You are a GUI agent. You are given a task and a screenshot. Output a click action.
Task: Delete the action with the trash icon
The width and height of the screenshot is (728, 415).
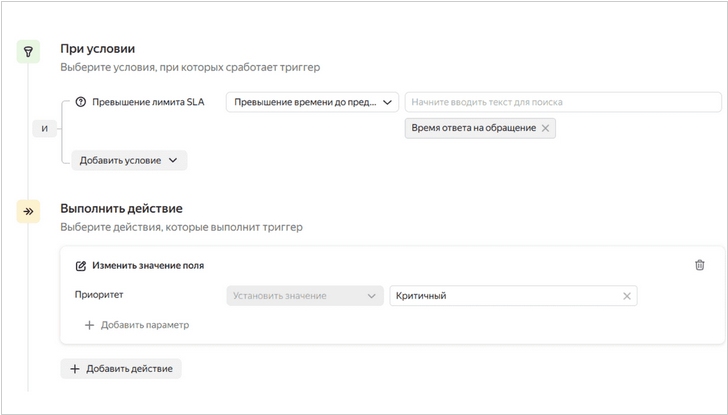tap(700, 265)
